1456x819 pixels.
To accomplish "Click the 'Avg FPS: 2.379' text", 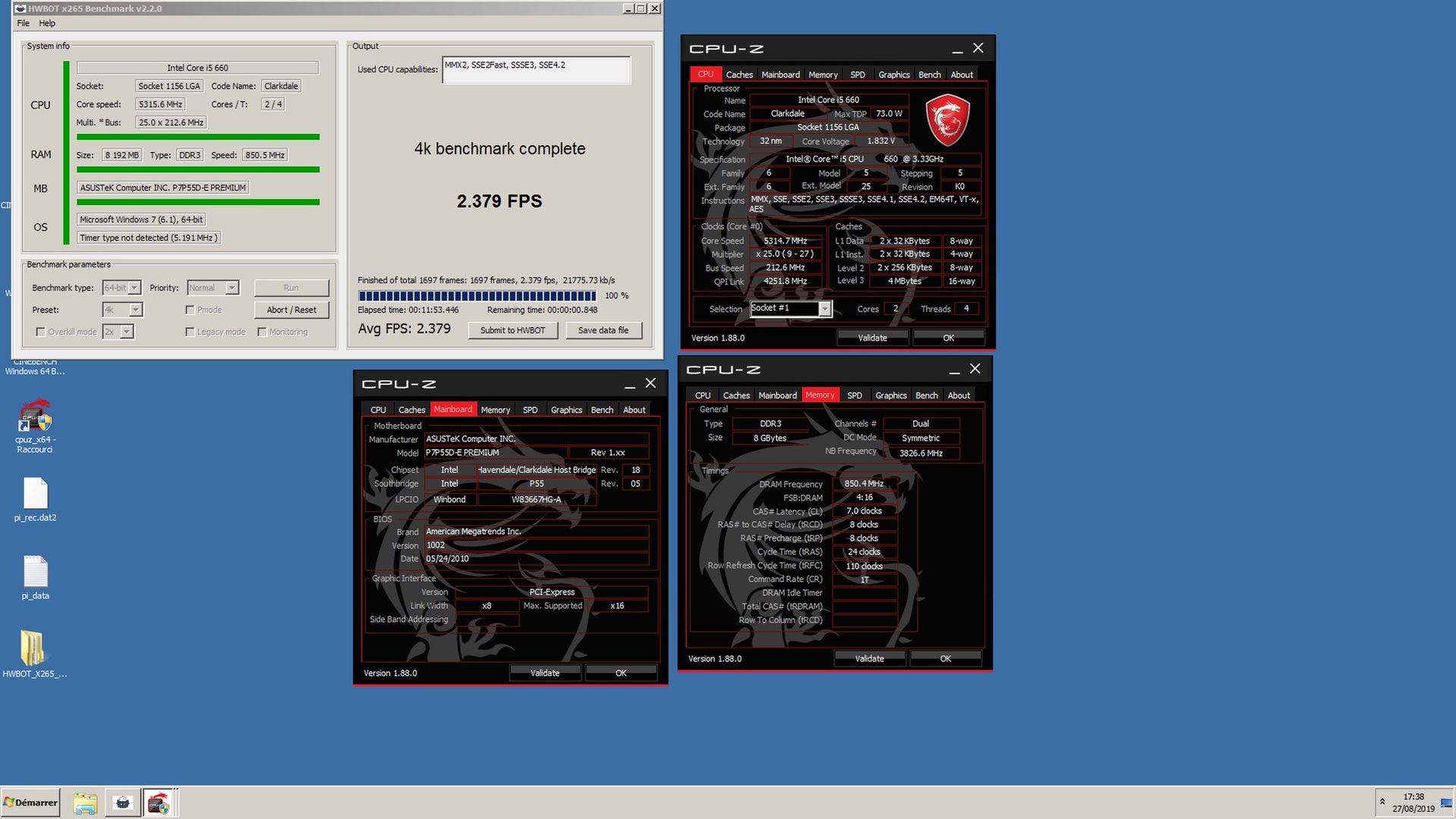I will 404,328.
